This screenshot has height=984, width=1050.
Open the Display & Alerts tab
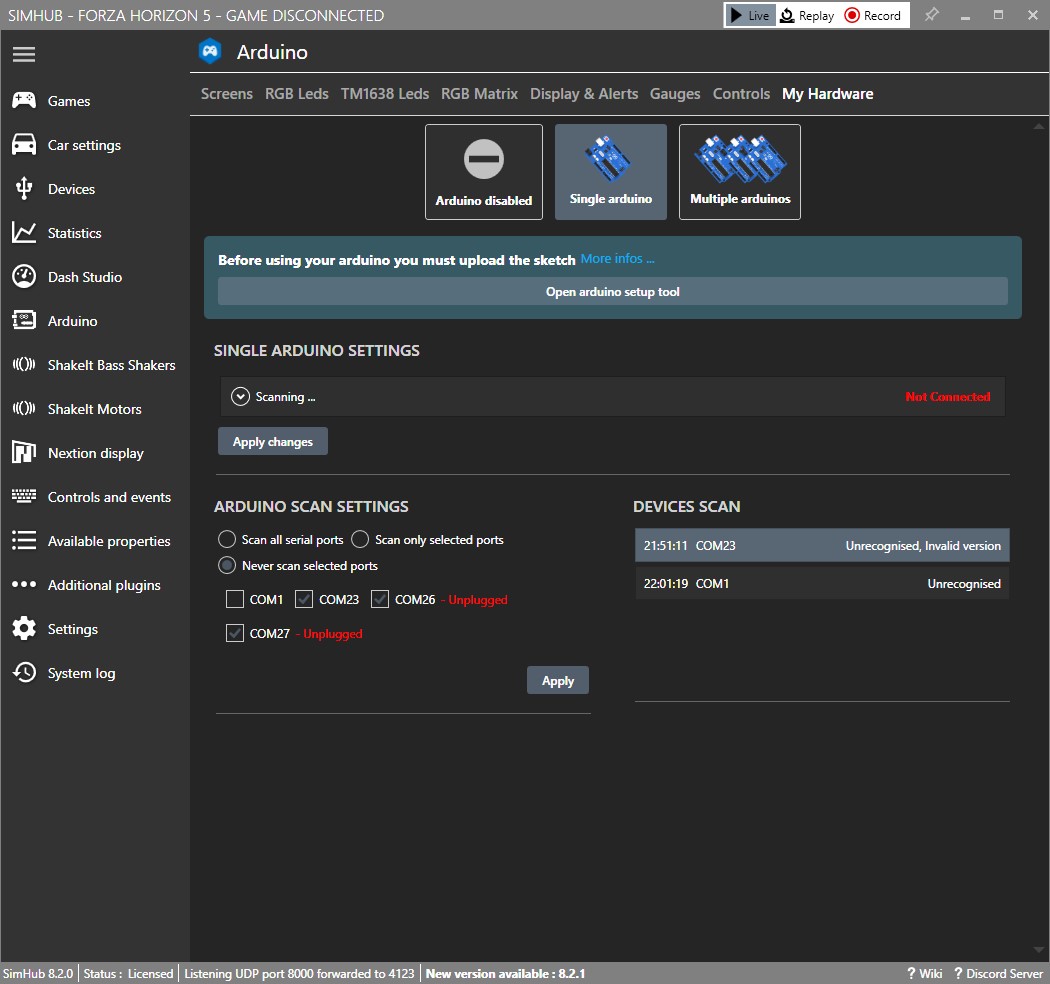584,94
